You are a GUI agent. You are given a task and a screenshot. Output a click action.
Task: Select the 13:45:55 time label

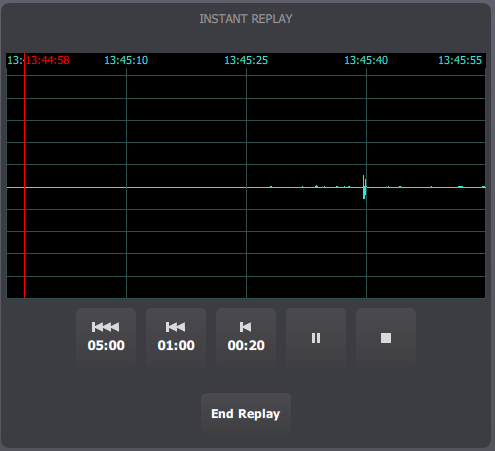[x=460, y=60]
